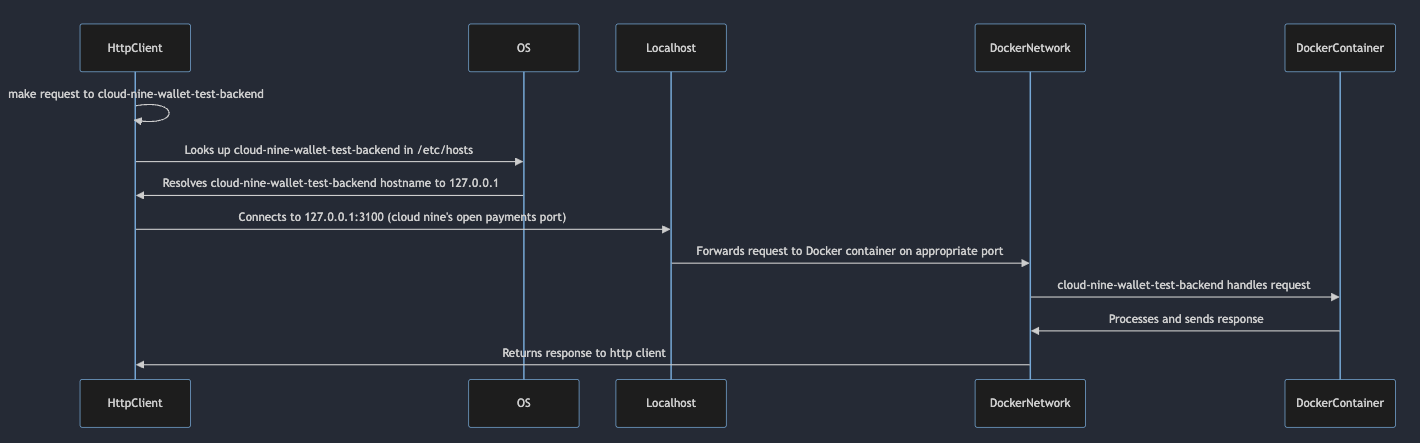Screen dimensions: 1420x443
Task: Select the top OS participant box
Action: tap(523, 47)
